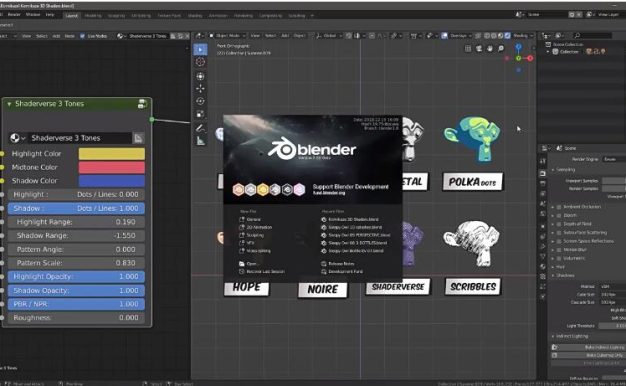Image resolution: width=626 pixels, height=386 pixels.
Task: Toggle the Use Nodes checkbox
Action: pyautogui.click(x=83, y=36)
